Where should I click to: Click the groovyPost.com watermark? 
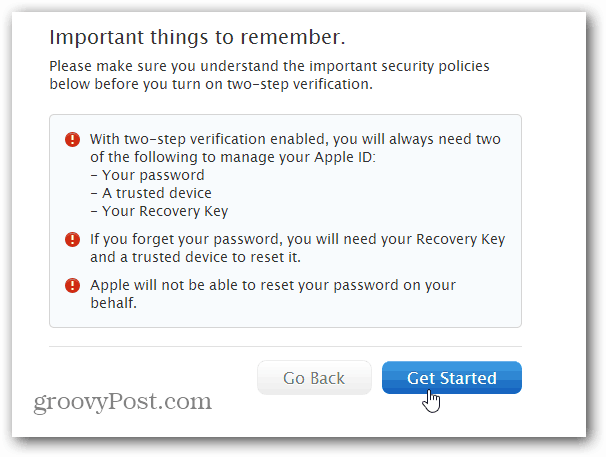123,402
